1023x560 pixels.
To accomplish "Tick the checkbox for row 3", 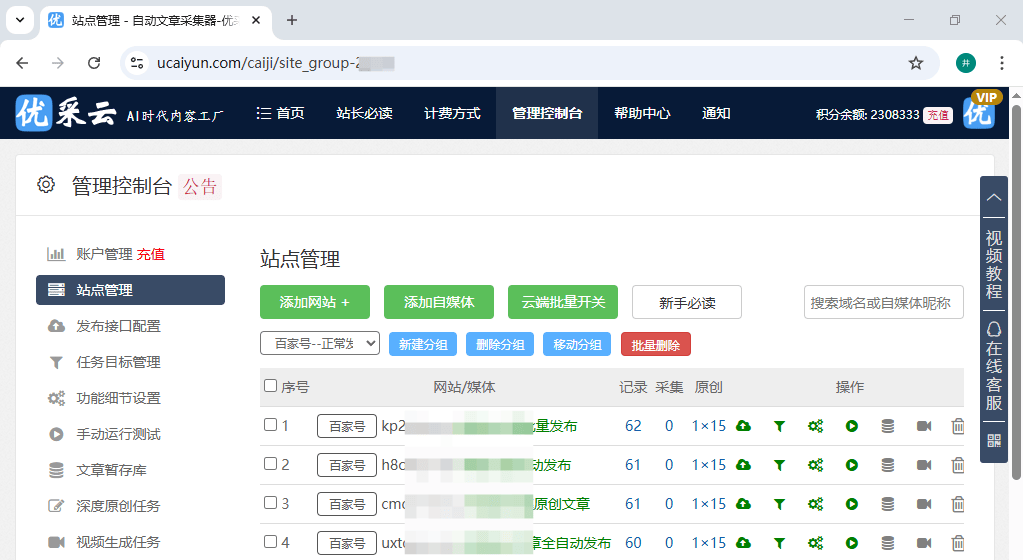I will [270, 503].
